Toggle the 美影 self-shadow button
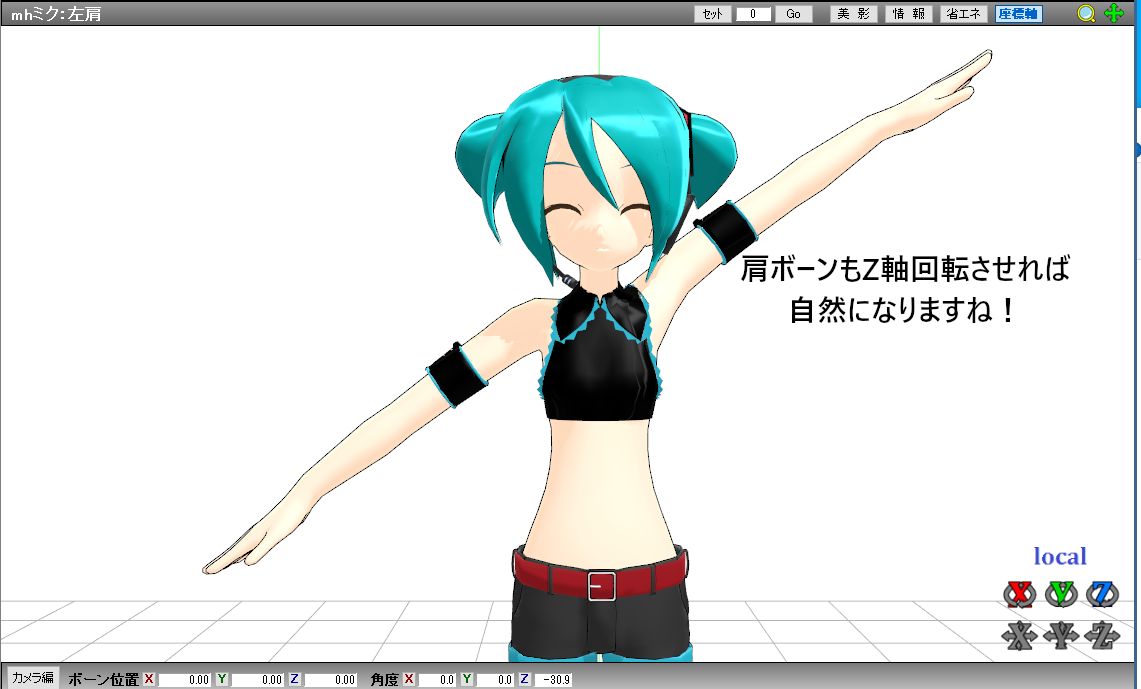This screenshot has width=1141, height=689. point(853,14)
